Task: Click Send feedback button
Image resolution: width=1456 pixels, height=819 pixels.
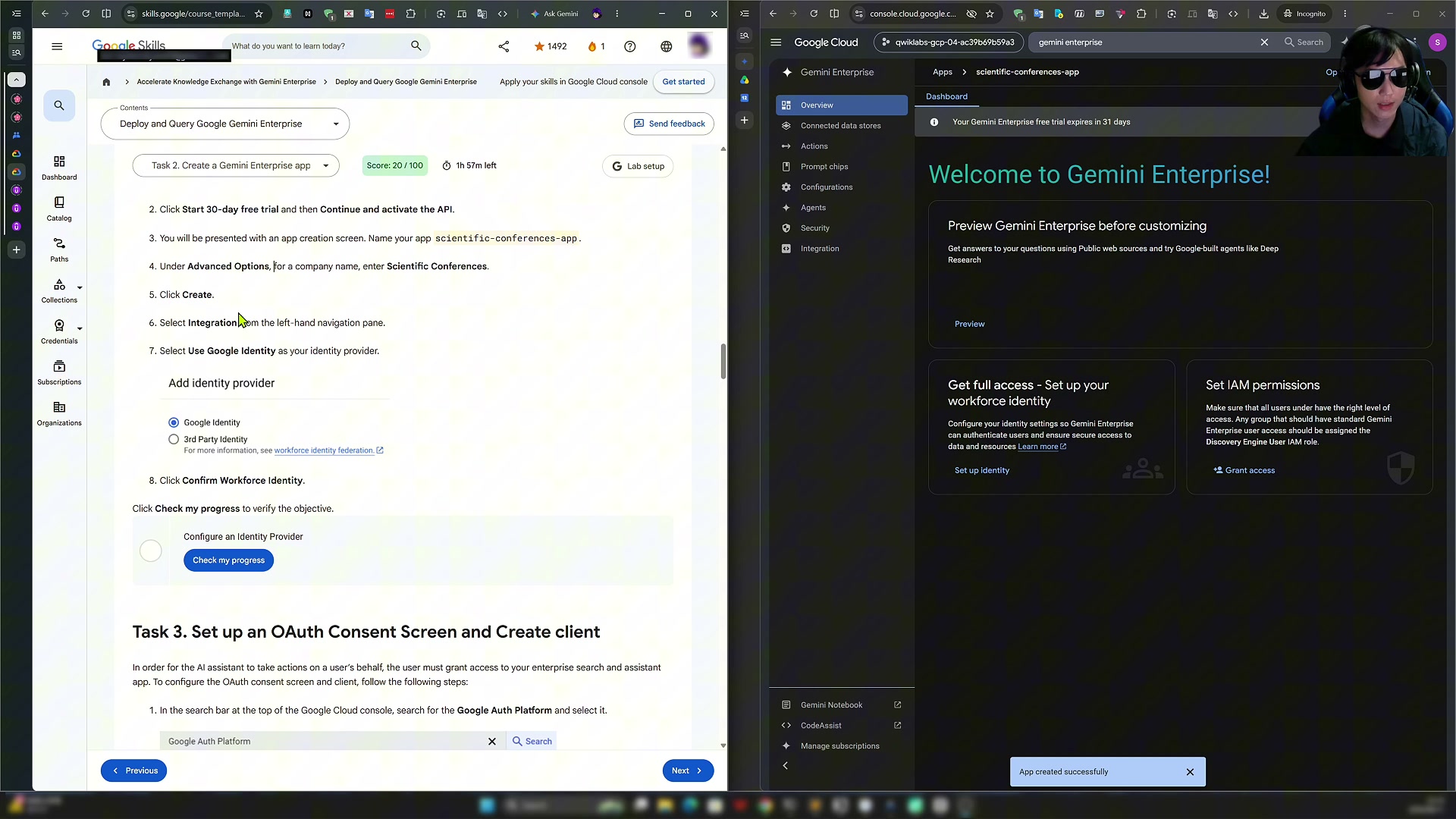Action: point(669,124)
